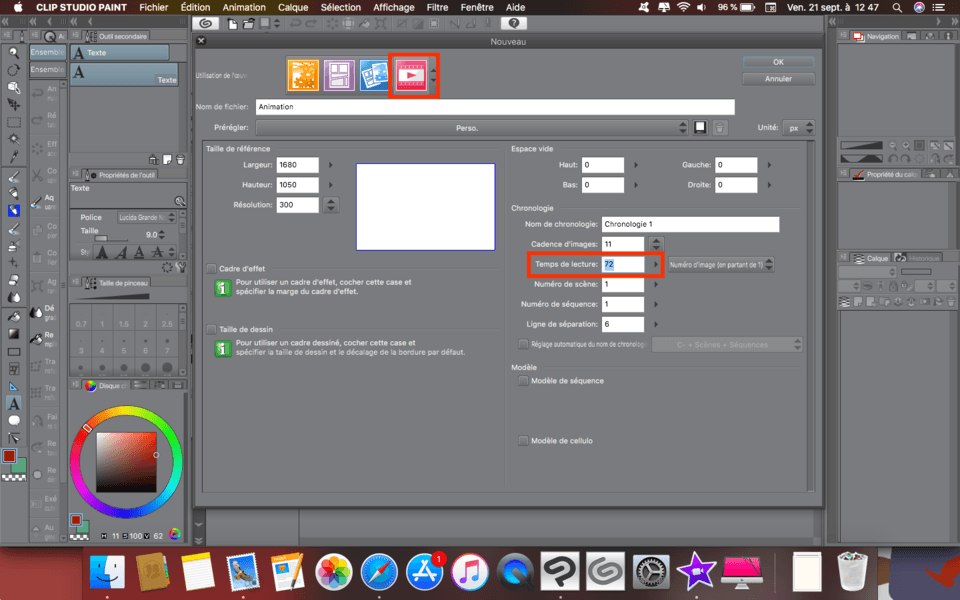Select the Animation work type icon
The image size is (960, 600).
[411, 76]
